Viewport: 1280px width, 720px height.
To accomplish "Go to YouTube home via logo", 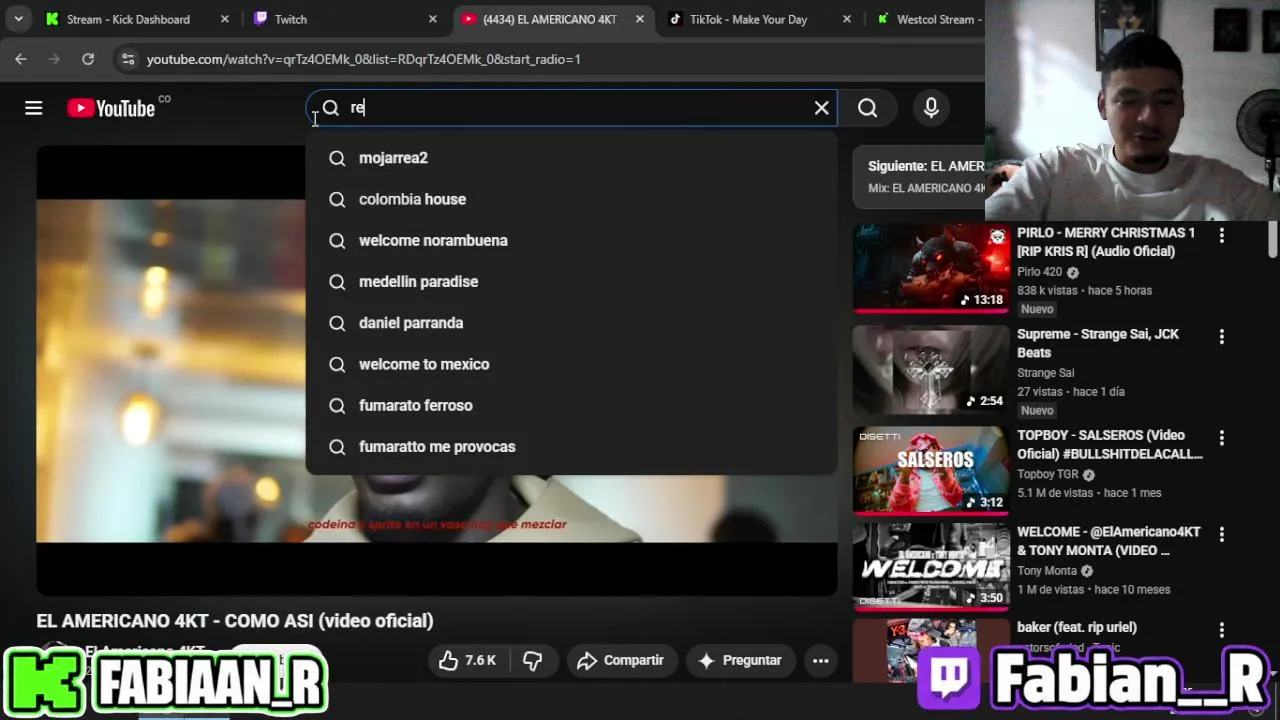I will pyautogui.click(x=111, y=108).
